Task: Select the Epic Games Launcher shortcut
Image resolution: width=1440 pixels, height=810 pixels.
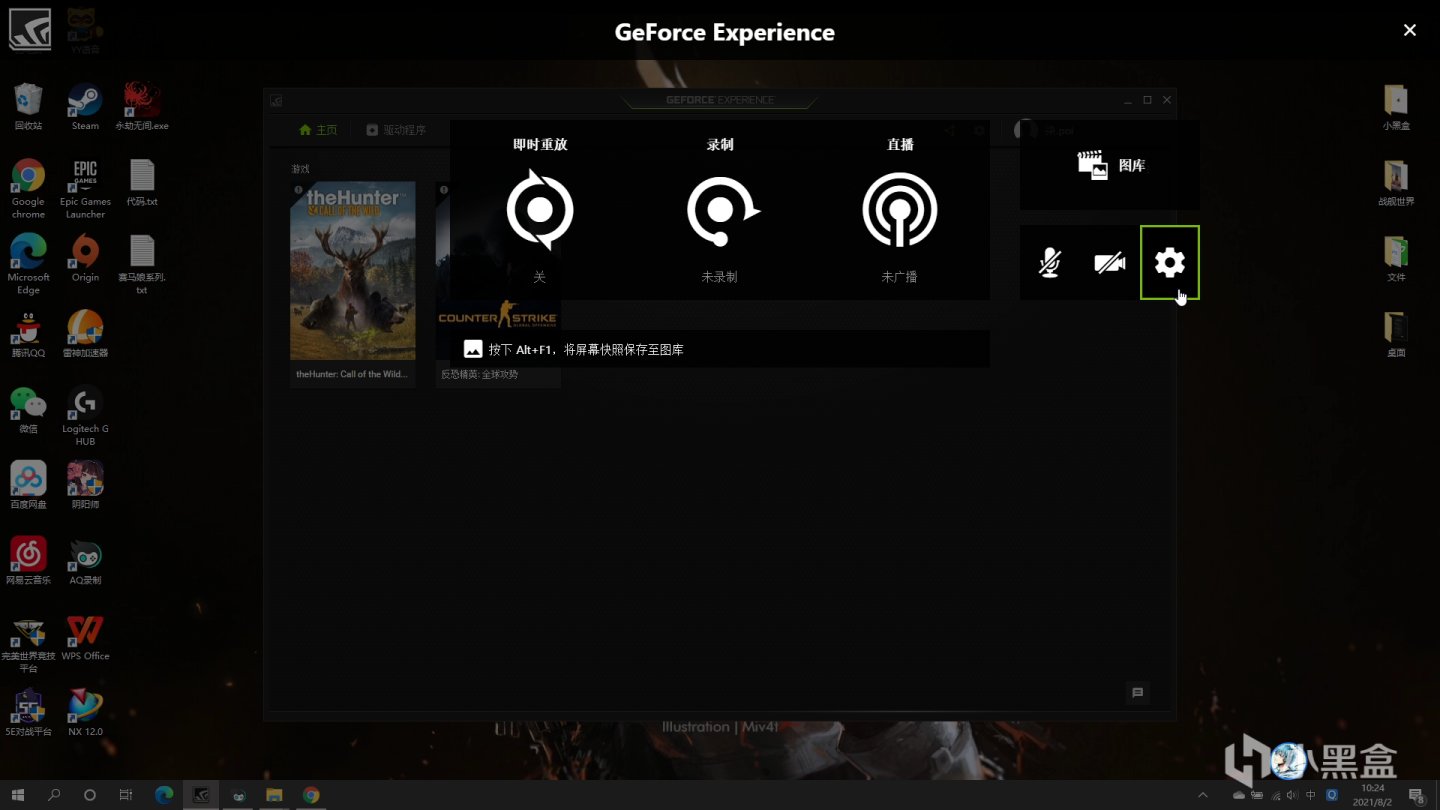Action: tap(85, 188)
